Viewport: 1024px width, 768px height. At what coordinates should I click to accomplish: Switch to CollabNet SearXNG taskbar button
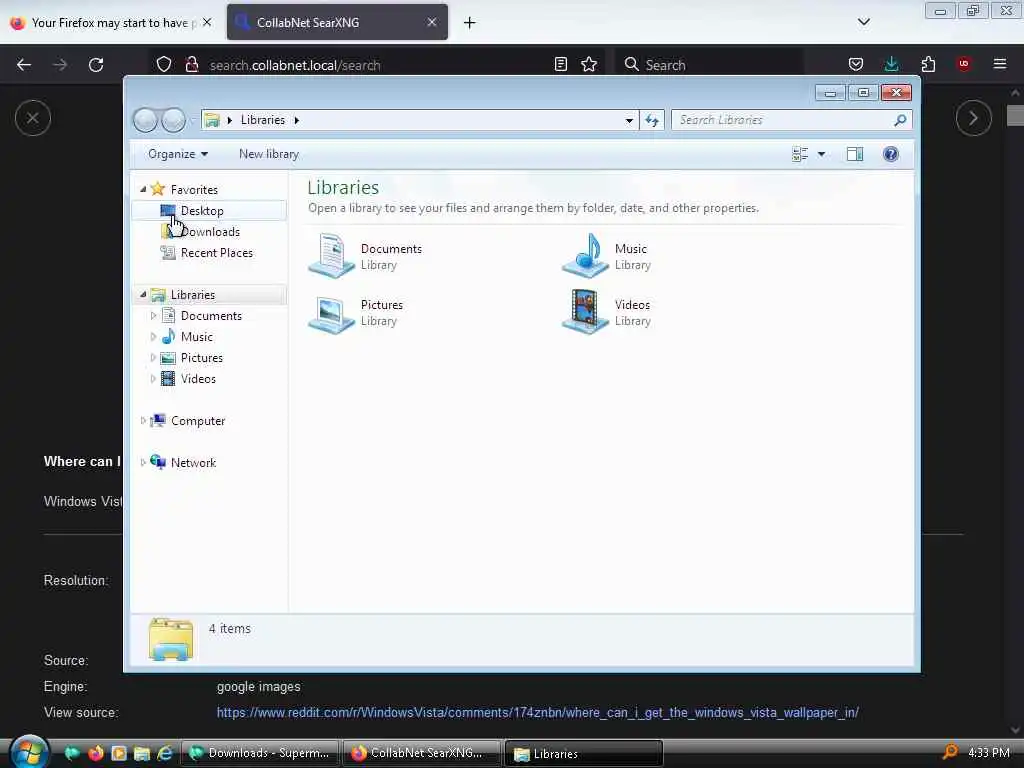coord(422,753)
